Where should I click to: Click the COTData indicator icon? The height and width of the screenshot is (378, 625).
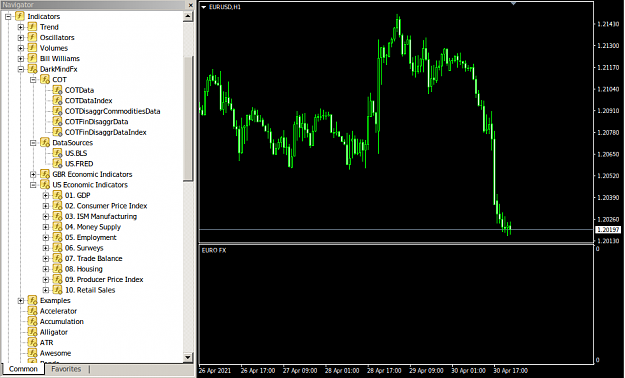(57, 90)
